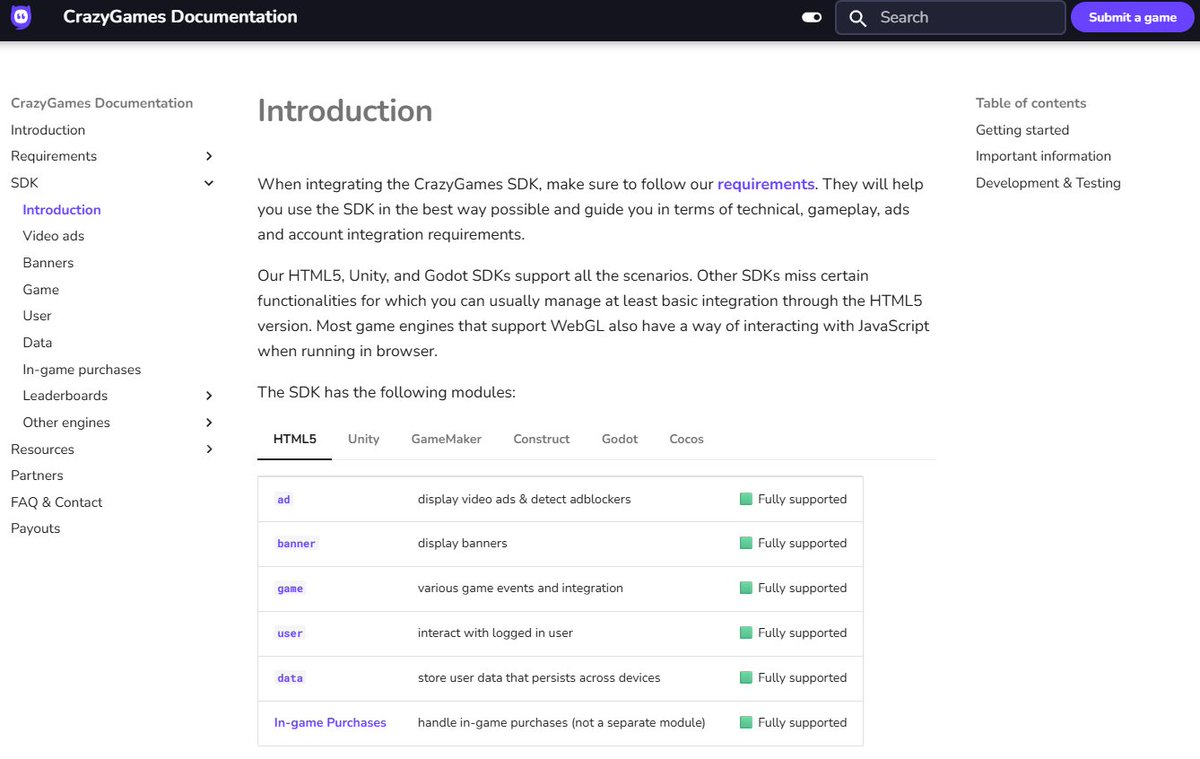Expand the Requirements chevron in sidebar
The image size is (1200, 759).
pyautogui.click(x=209, y=156)
